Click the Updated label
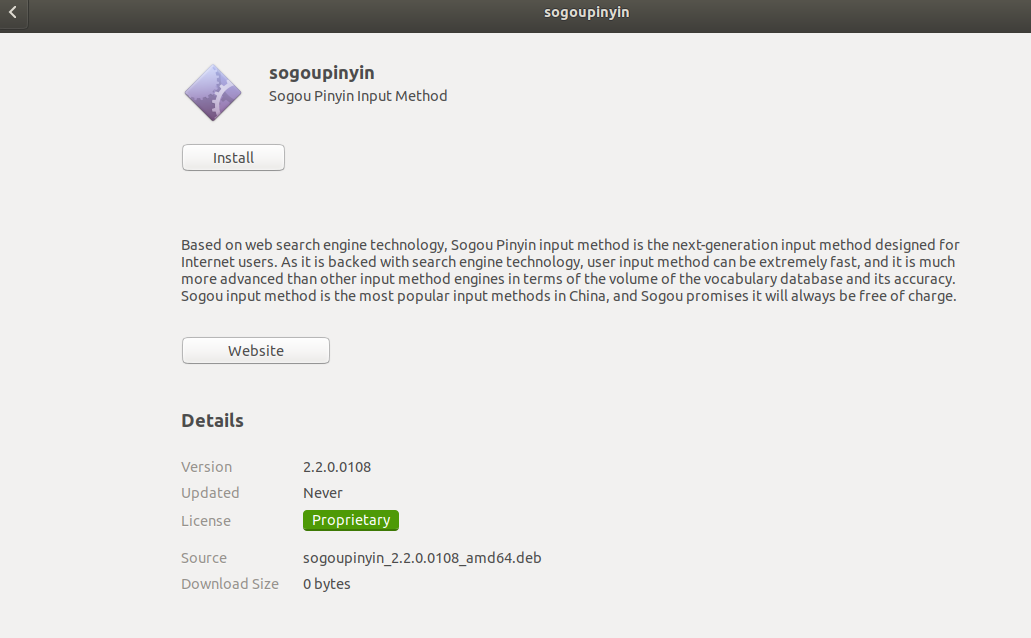This screenshot has height=638, width=1031. pyautogui.click(x=210, y=493)
